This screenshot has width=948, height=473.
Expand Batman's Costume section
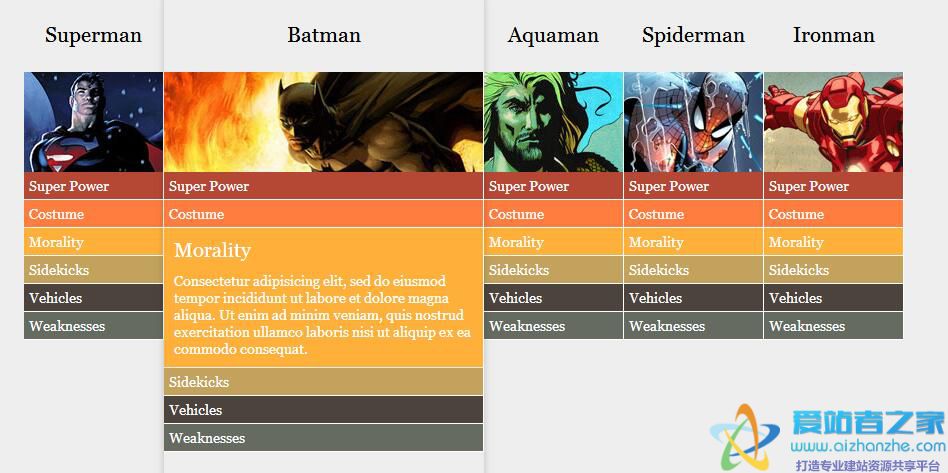[323, 214]
